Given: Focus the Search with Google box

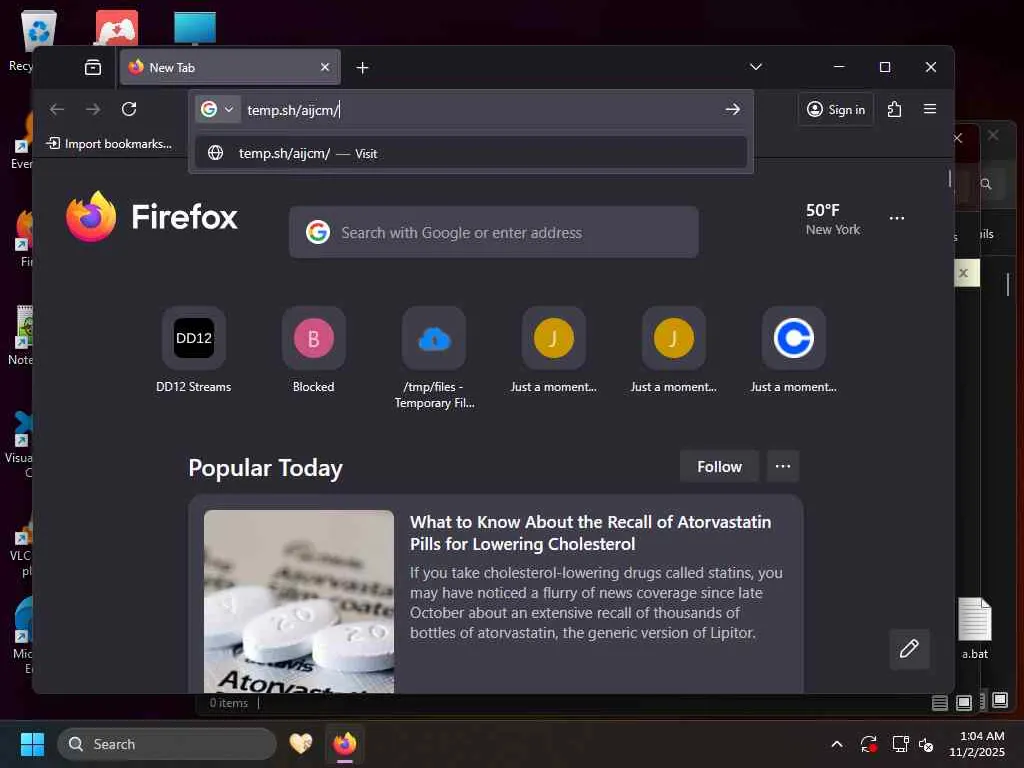Looking at the screenshot, I should [494, 232].
